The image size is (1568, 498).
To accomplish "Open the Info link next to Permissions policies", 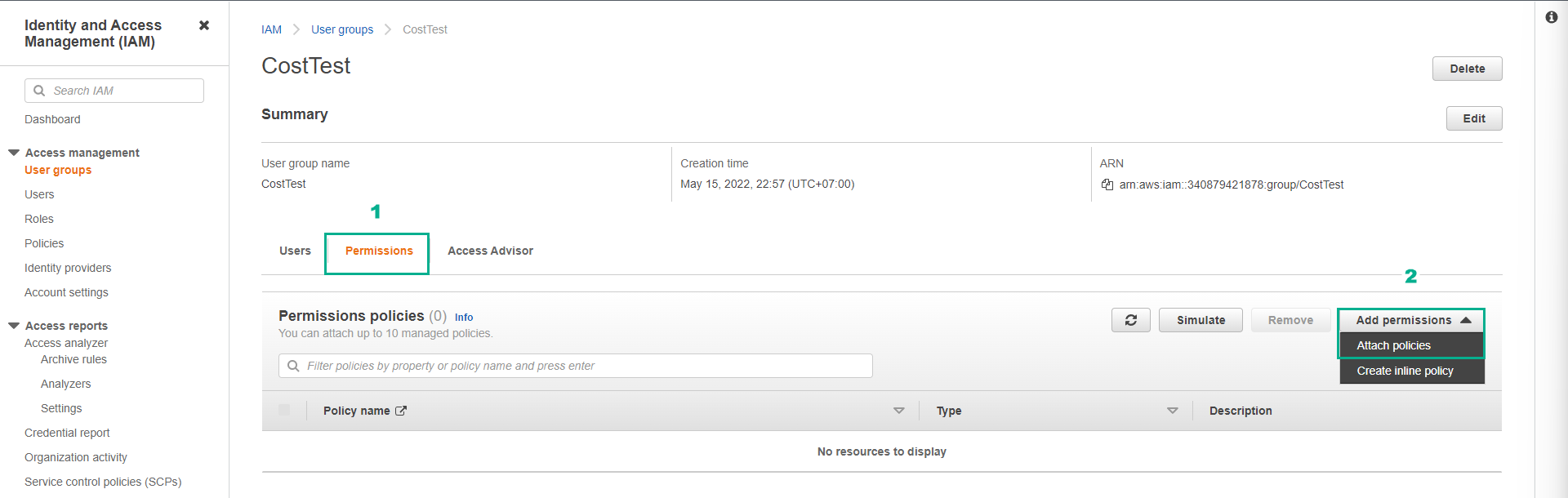I will click(464, 318).
